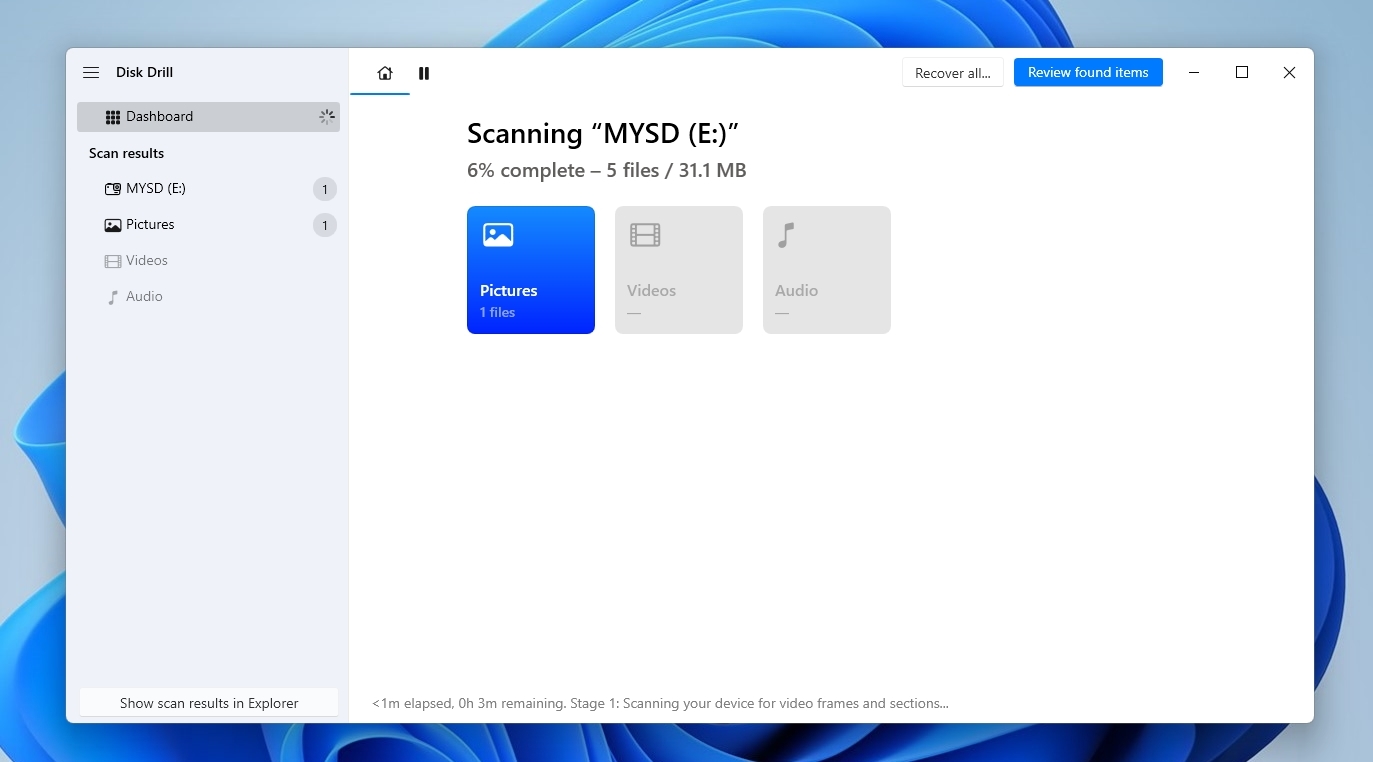1373x762 pixels.
Task: Click the Videos film icon in the sidebar
Action: (x=112, y=260)
